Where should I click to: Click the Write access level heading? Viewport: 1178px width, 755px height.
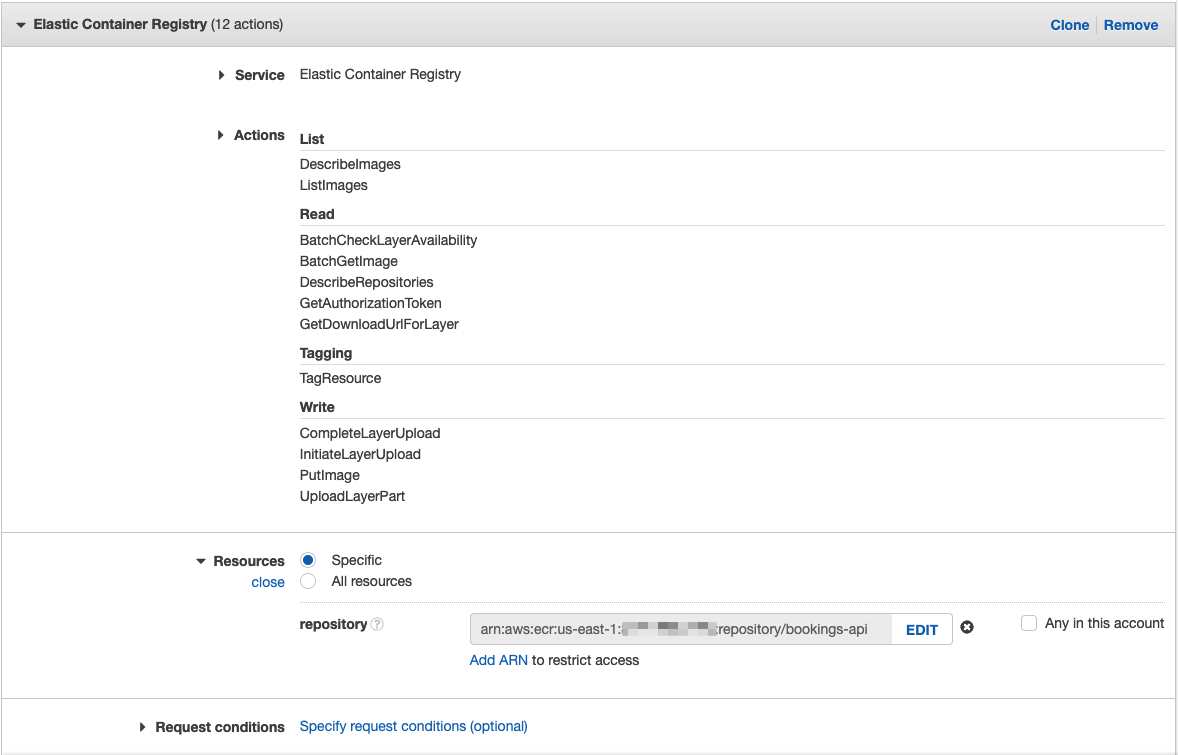click(x=317, y=407)
